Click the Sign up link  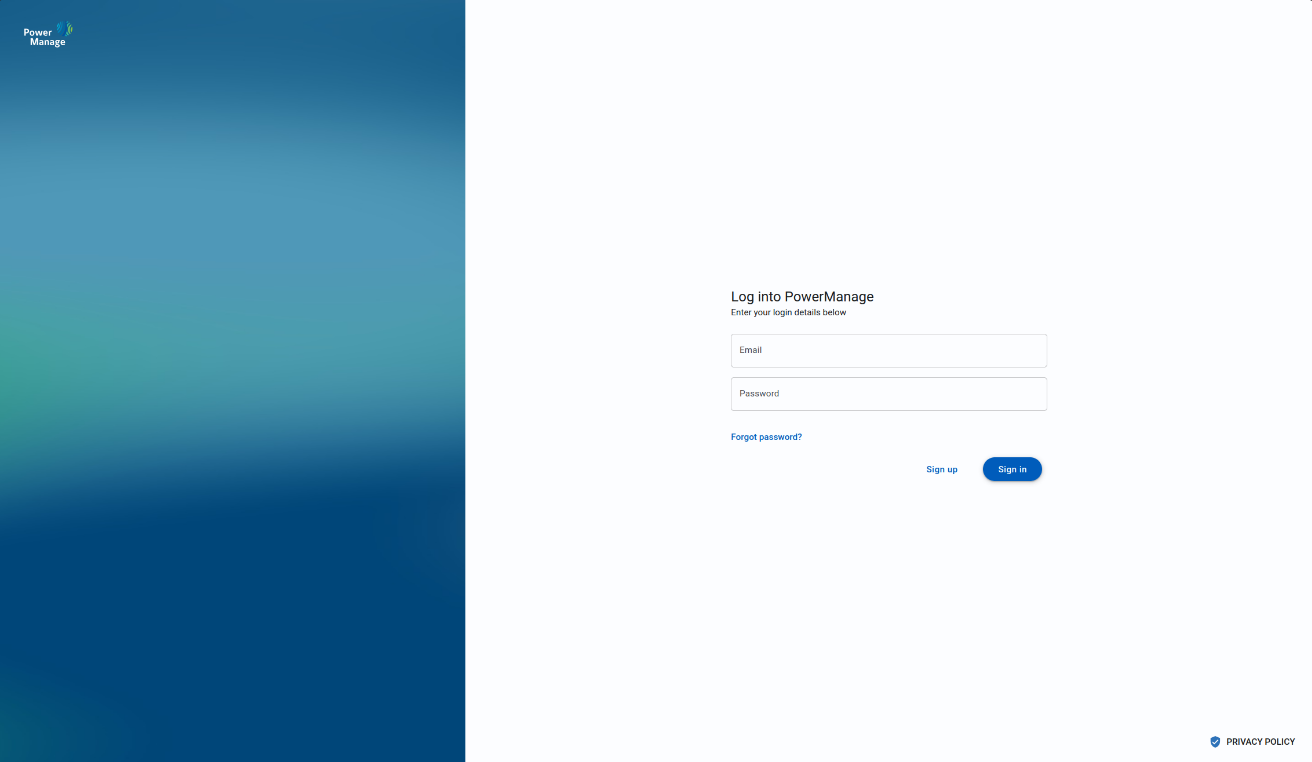pyautogui.click(x=941, y=468)
